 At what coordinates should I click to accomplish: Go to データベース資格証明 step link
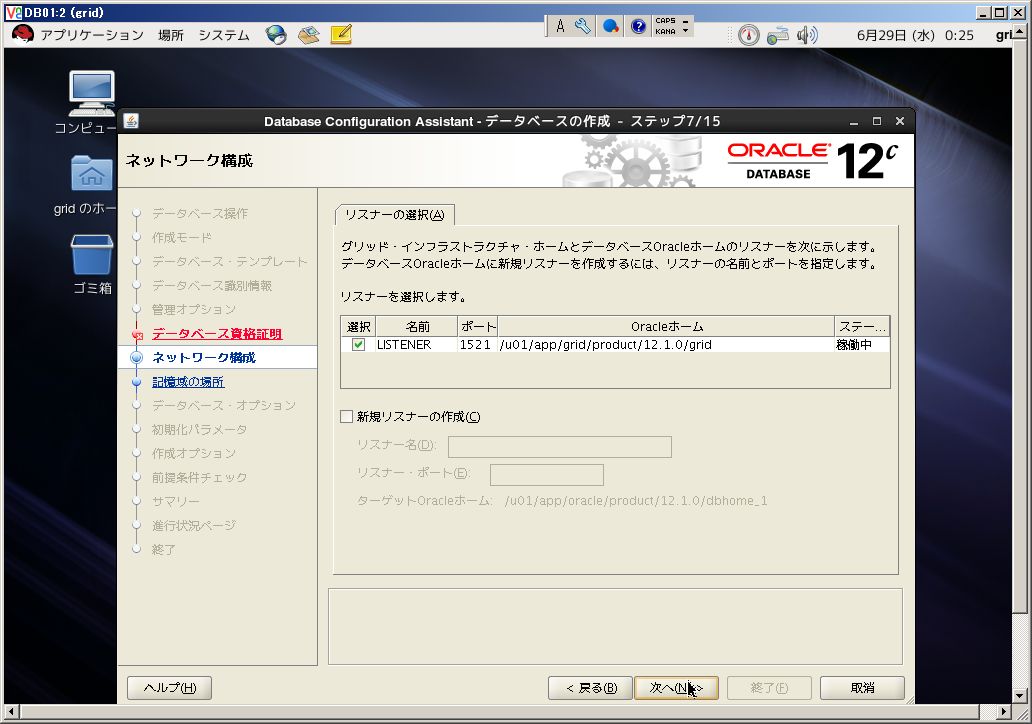(x=217, y=334)
